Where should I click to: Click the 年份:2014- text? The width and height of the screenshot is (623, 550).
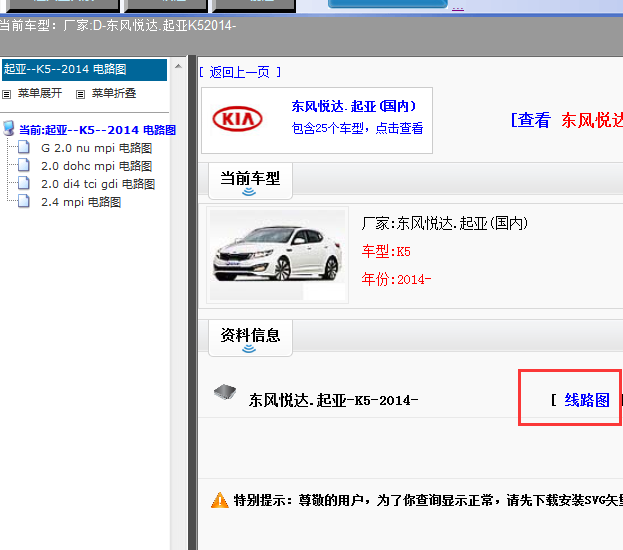(396, 279)
